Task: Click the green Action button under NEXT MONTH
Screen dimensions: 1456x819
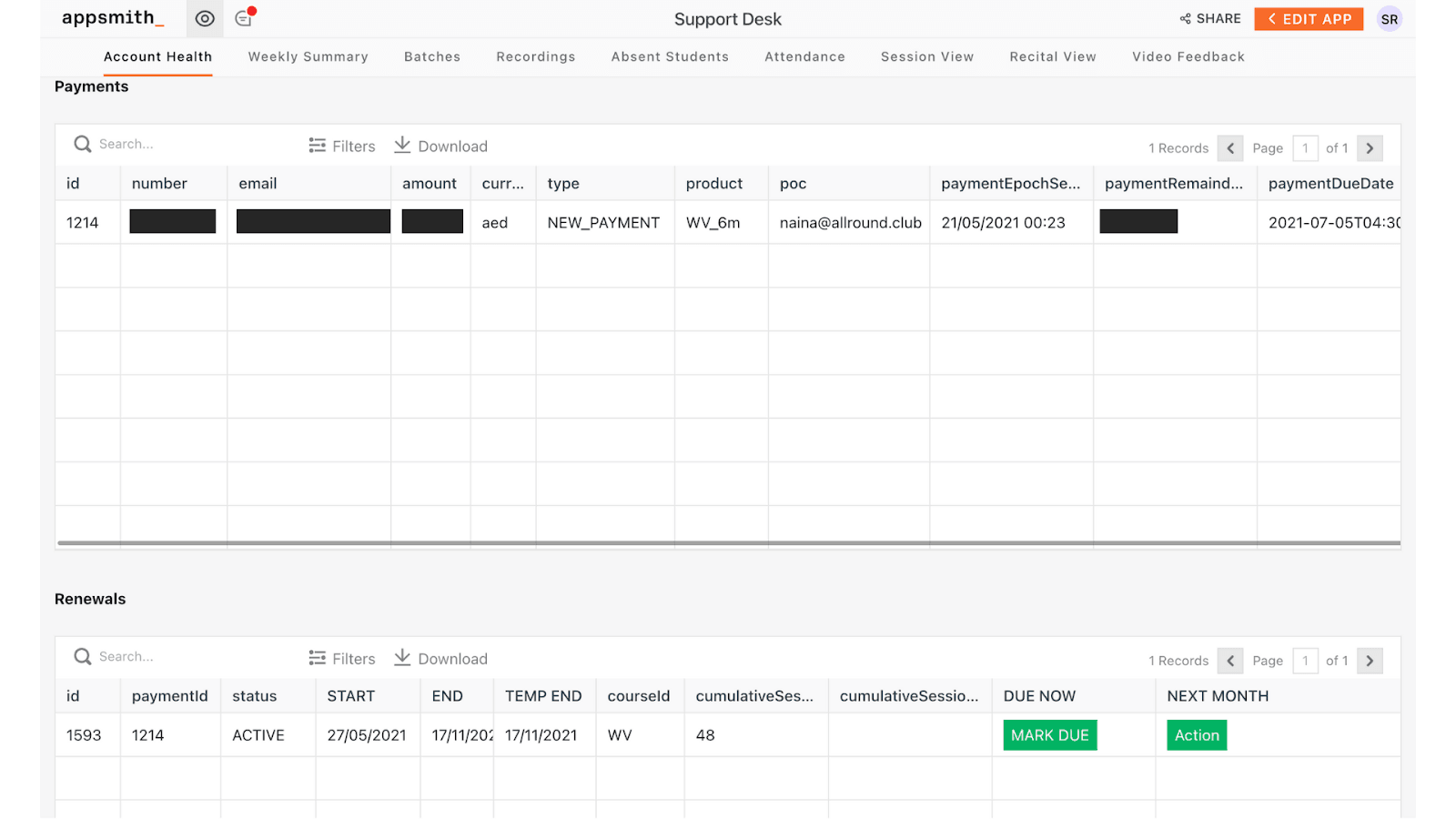Action: (x=1197, y=735)
